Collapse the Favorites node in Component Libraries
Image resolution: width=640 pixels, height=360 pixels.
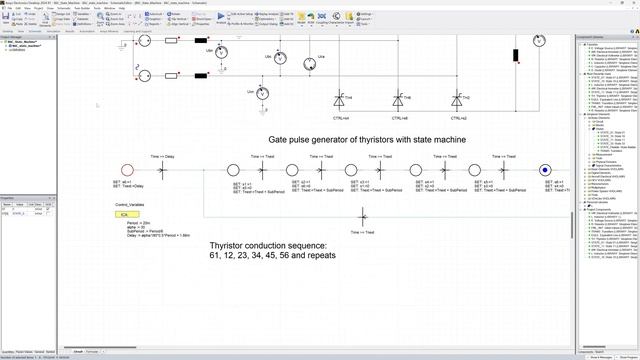click(x=580, y=44)
